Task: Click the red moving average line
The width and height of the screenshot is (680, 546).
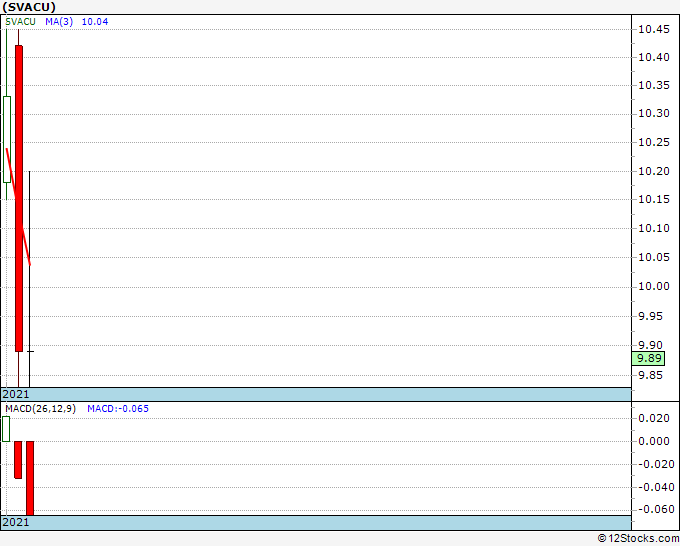Action: point(18,207)
